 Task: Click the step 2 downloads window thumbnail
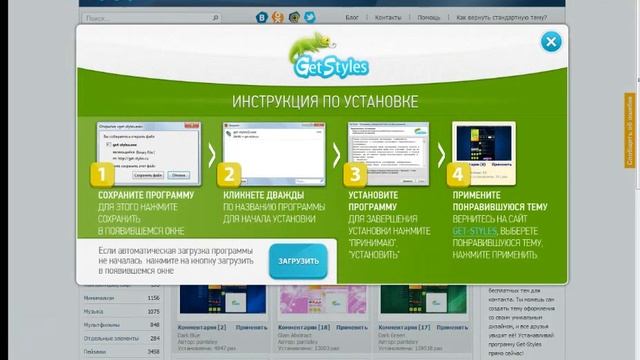click(274, 153)
